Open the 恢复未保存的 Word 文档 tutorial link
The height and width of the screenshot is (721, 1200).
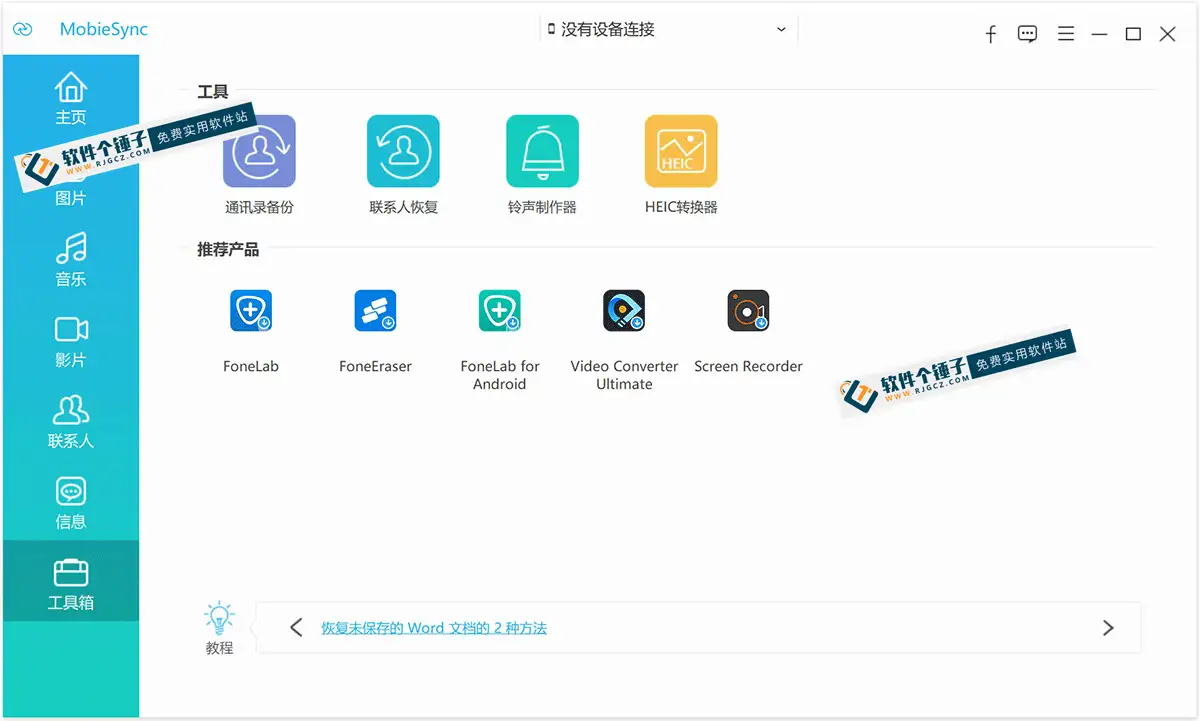[434, 628]
